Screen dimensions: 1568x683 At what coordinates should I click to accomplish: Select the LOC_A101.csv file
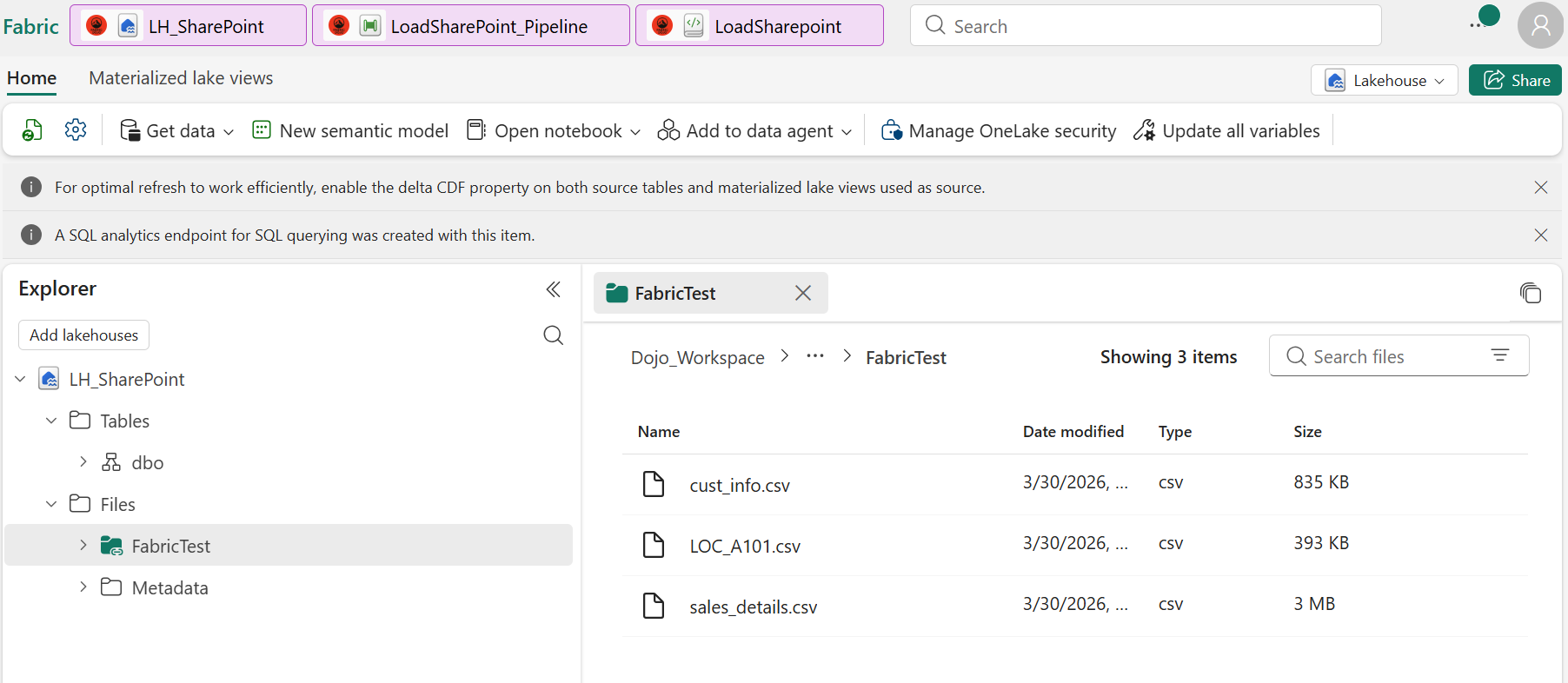pos(745,546)
